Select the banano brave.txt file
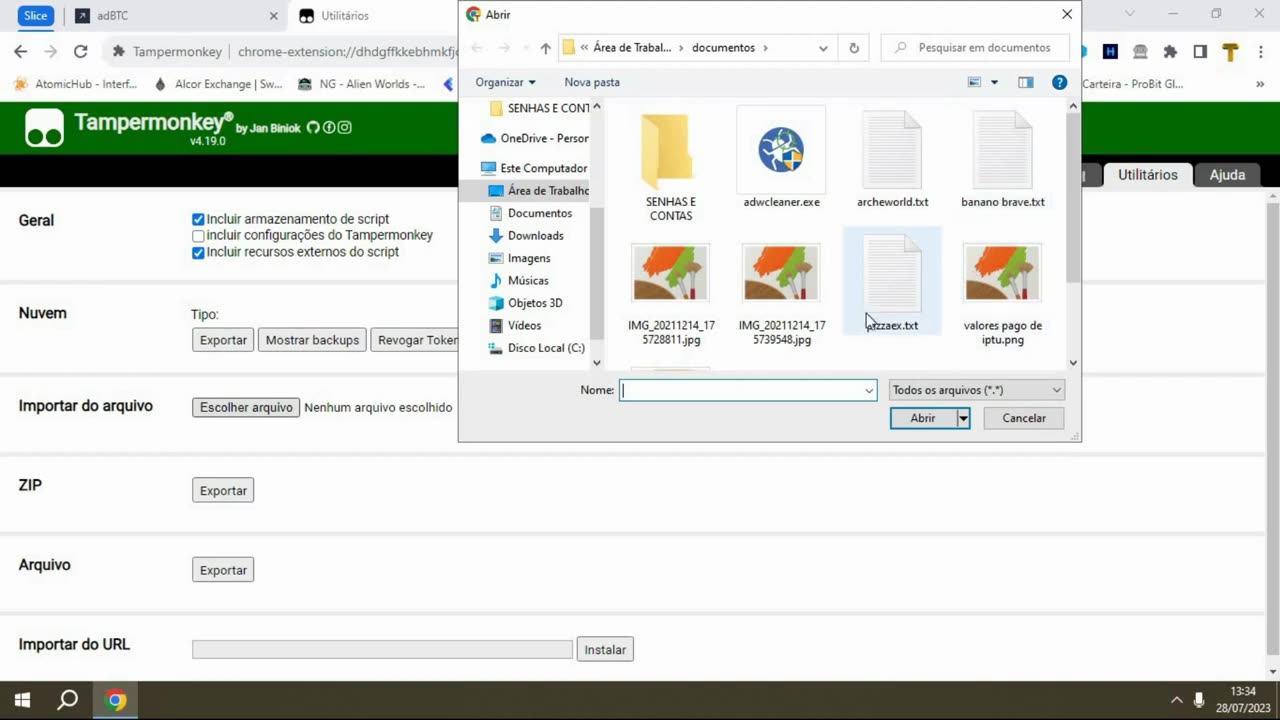Viewport: 1280px width, 720px height. tap(1002, 160)
